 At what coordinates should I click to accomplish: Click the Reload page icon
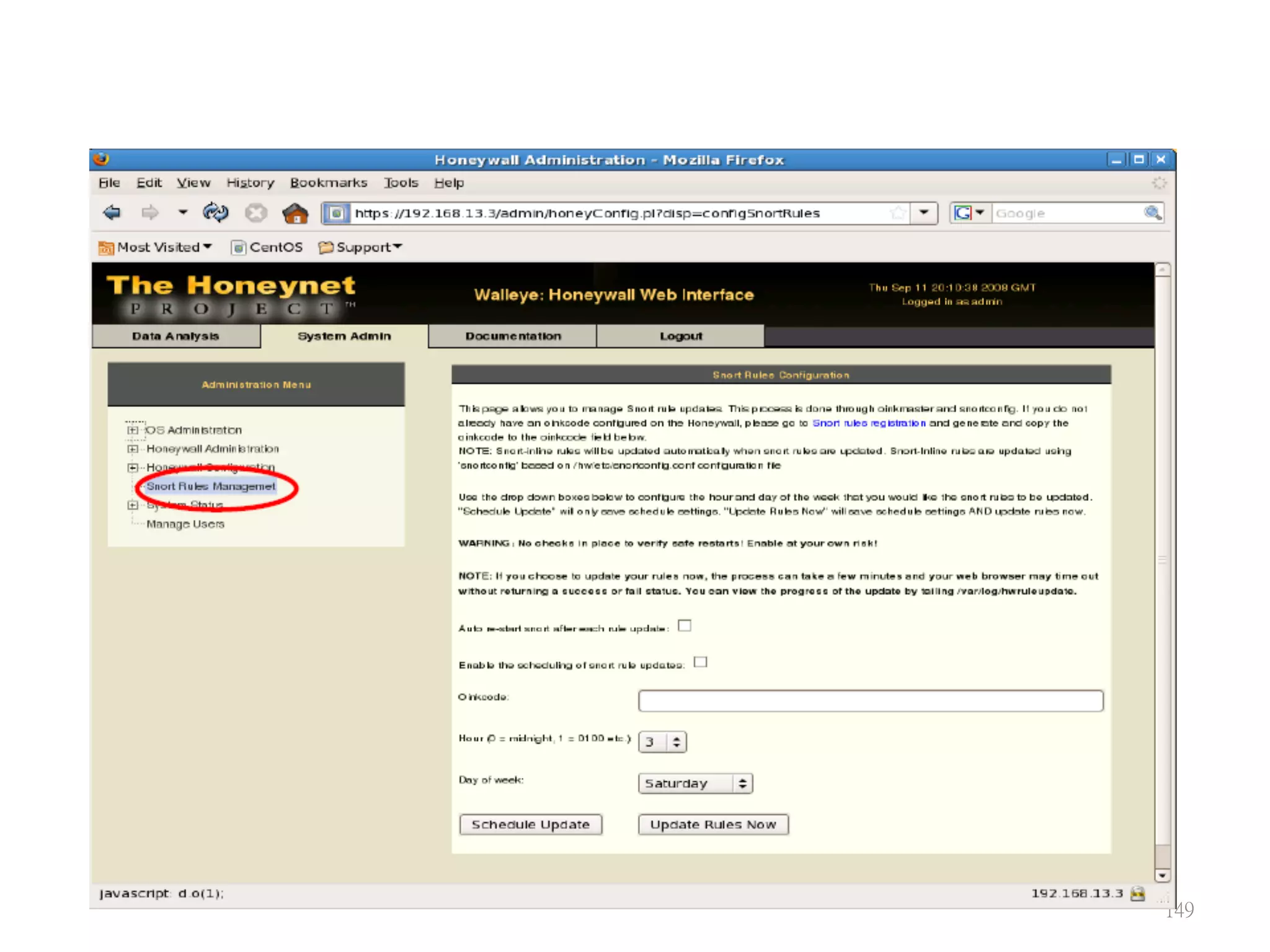pyautogui.click(x=215, y=213)
